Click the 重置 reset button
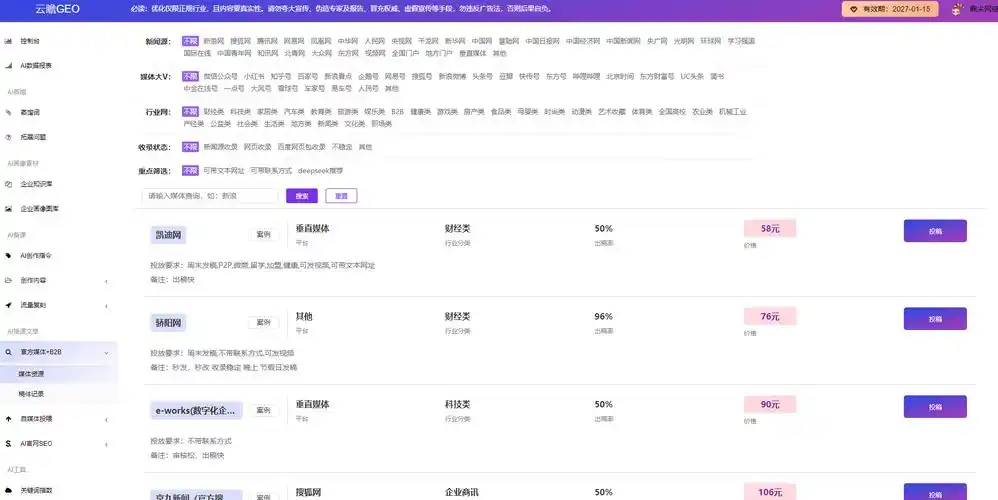This screenshot has height=500, width=998. 341,196
